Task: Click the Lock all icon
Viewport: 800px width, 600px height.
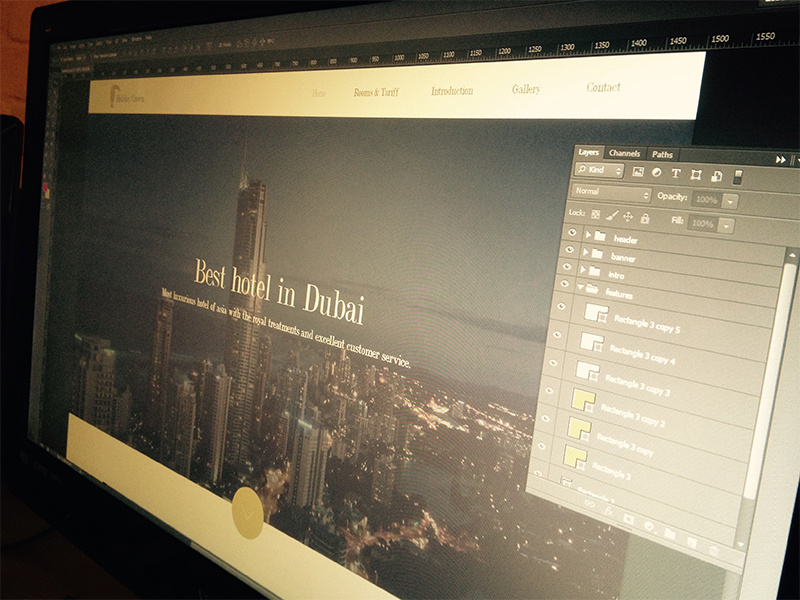Action: [645, 219]
